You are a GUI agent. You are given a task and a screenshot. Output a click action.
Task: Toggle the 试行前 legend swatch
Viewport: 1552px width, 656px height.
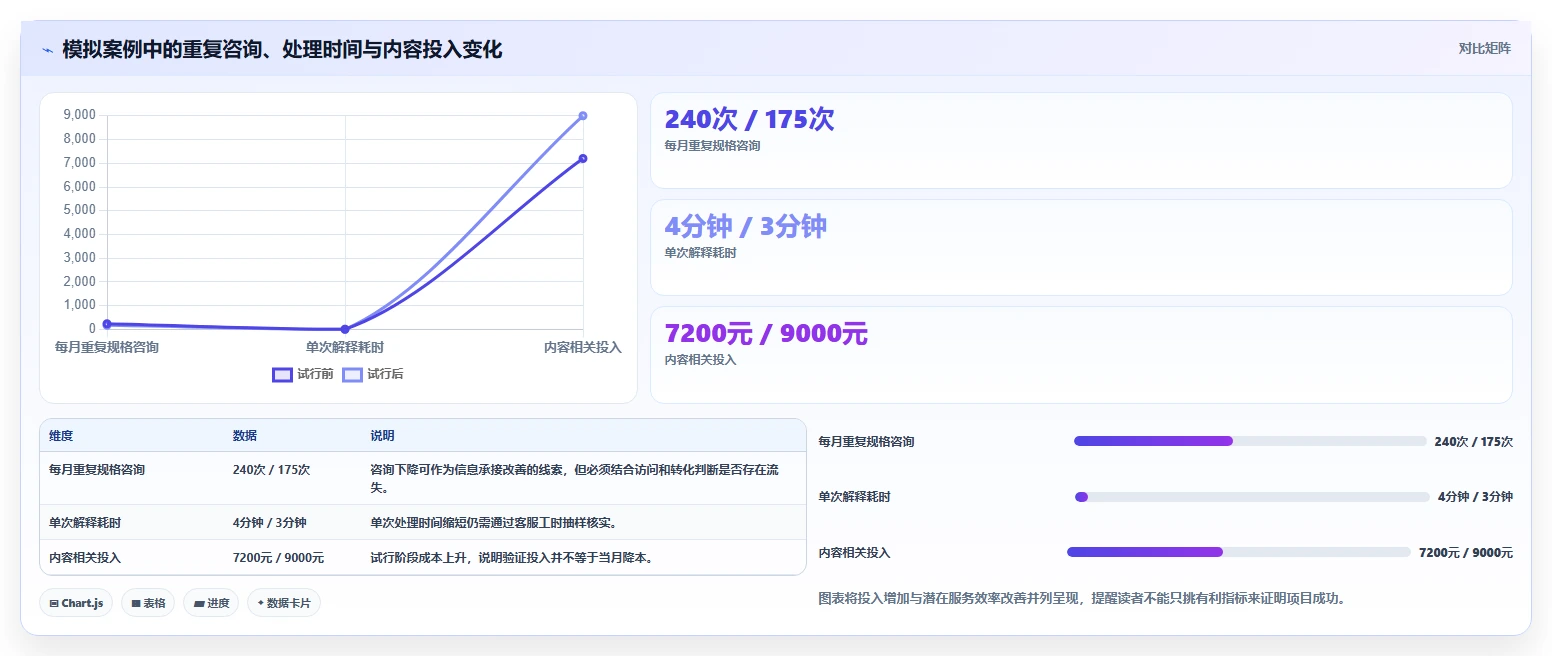pos(282,375)
